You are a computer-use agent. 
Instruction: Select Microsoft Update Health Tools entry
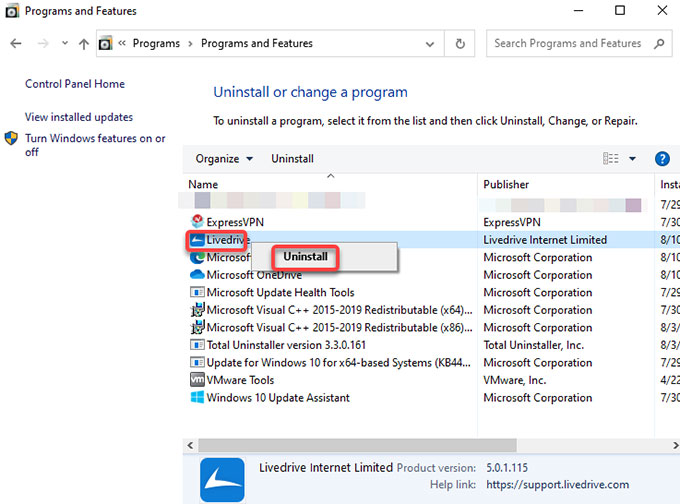(280, 292)
